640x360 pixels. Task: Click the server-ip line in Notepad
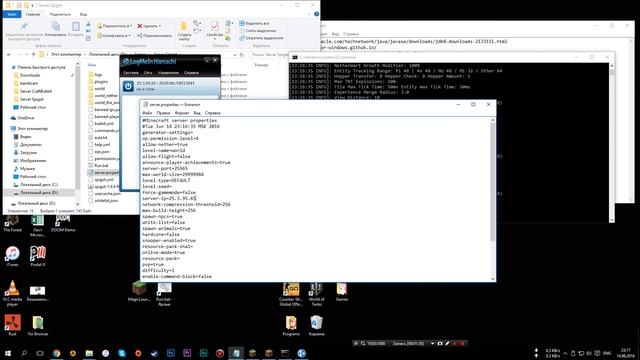click(169, 198)
